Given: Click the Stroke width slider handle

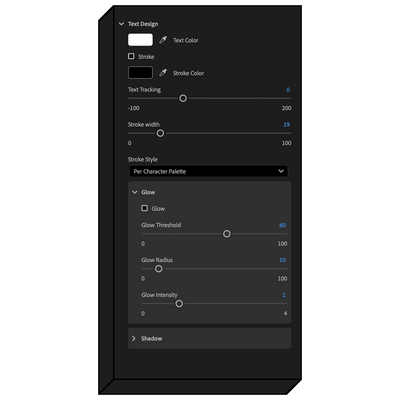Looking at the screenshot, I should 160,133.
